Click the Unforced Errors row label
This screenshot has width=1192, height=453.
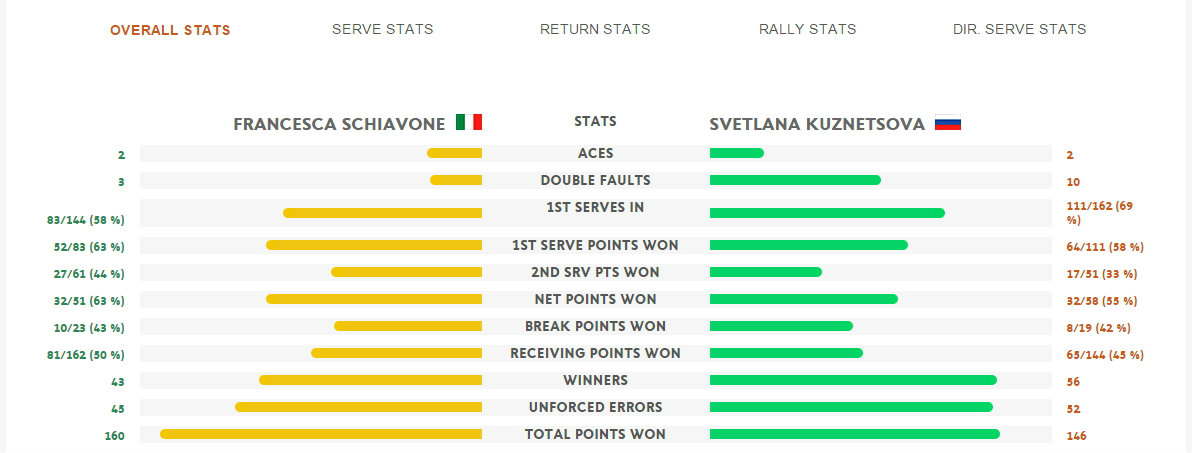pos(595,407)
